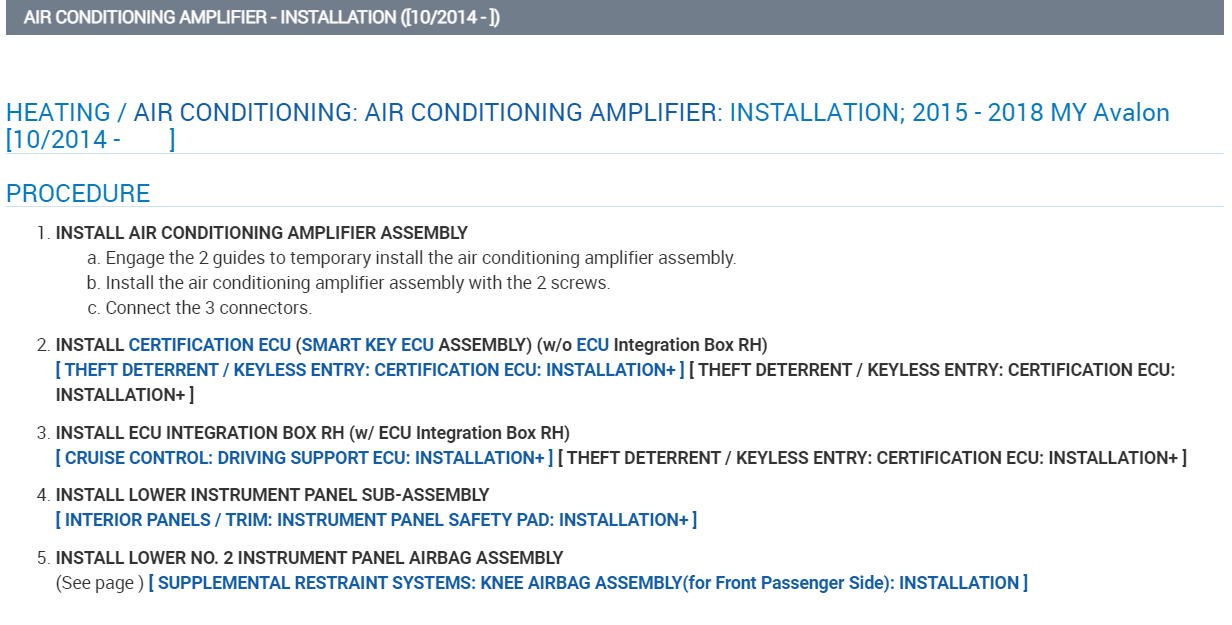Click step 1 Install Air Conditioning Amplifier Assembly heading
The image size is (1232, 625).
click(x=261, y=233)
